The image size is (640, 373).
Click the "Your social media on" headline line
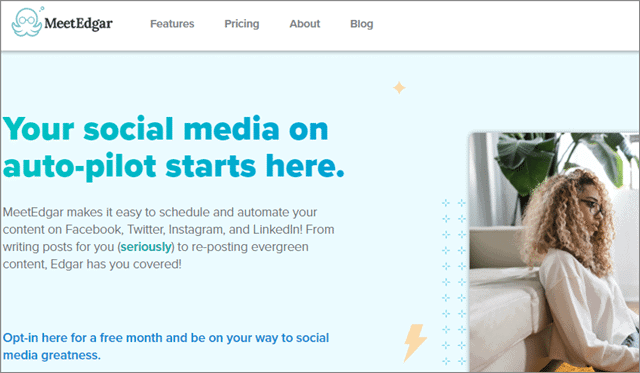[165, 129]
